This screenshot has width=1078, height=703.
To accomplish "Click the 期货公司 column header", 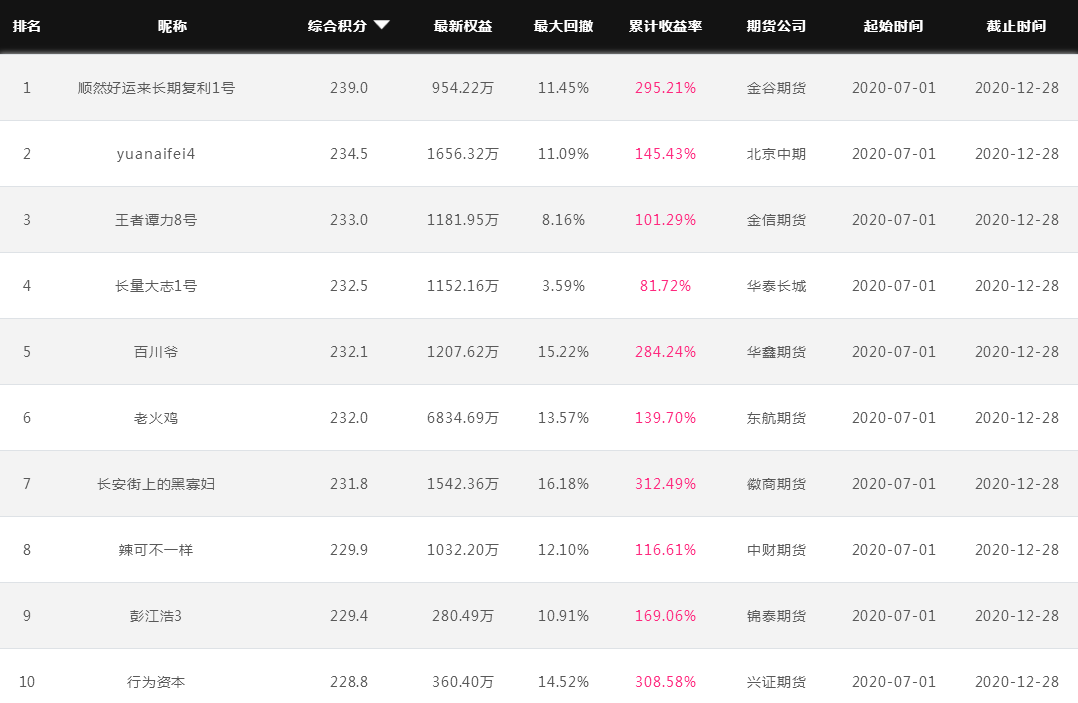I will tap(776, 26).
